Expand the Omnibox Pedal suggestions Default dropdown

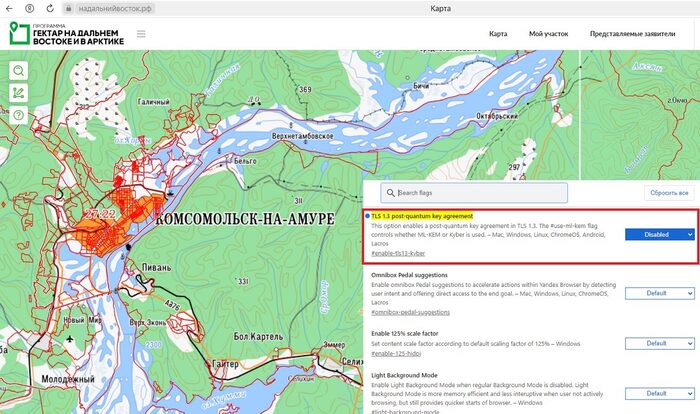pyautogui.click(x=659, y=293)
